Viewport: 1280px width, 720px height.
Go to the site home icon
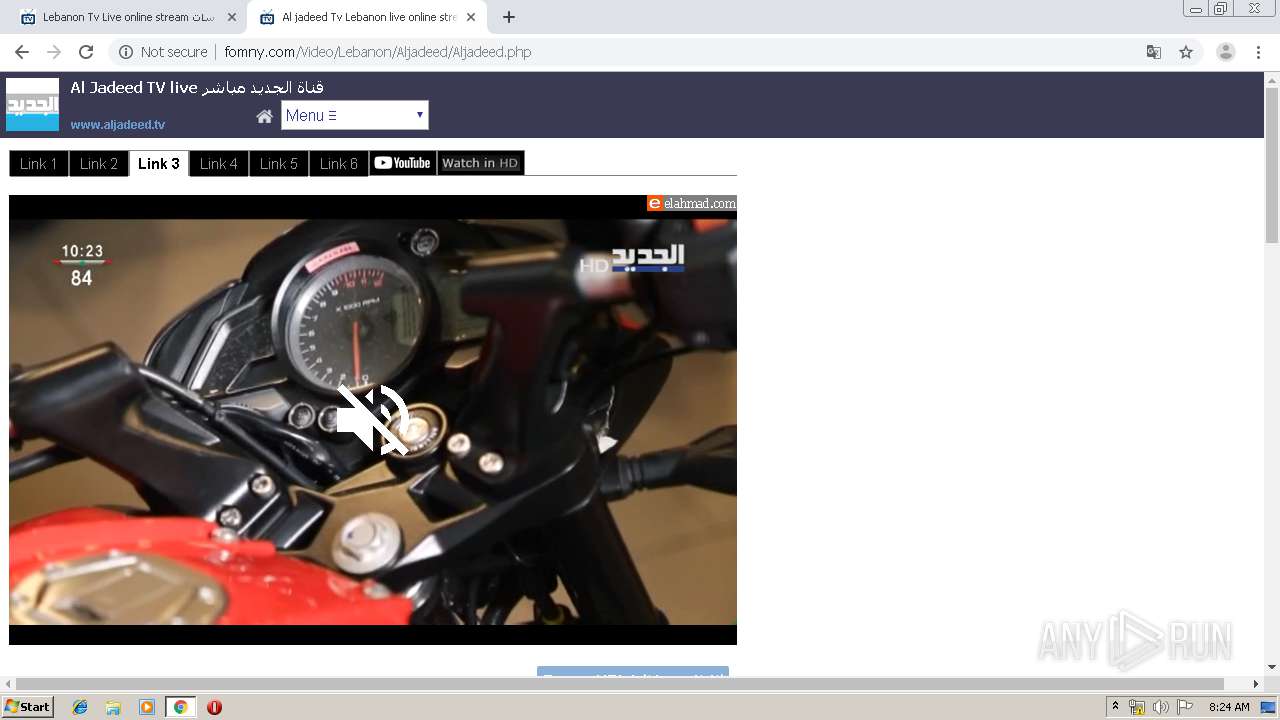[264, 116]
